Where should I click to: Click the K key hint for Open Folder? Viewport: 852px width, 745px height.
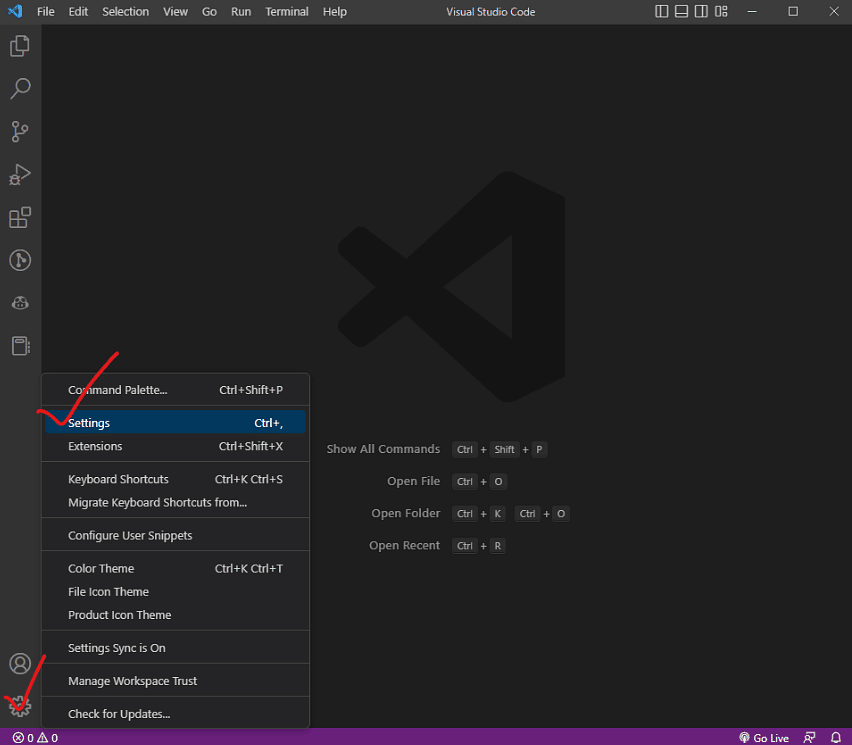click(498, 514)
